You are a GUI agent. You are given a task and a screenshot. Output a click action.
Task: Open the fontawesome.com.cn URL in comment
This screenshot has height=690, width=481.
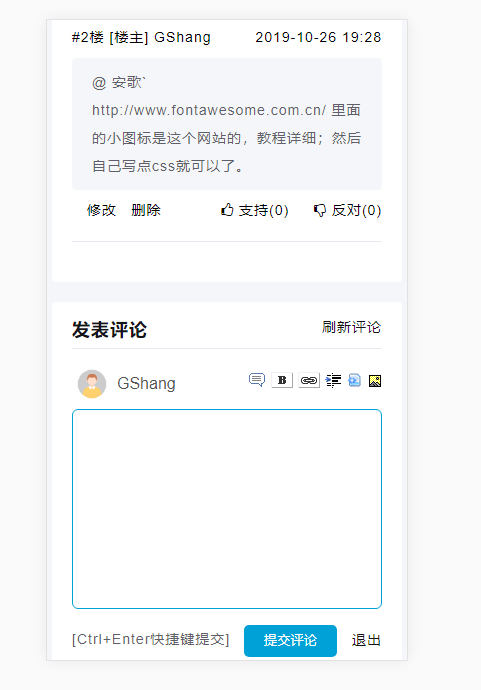(x=209, y=110)
